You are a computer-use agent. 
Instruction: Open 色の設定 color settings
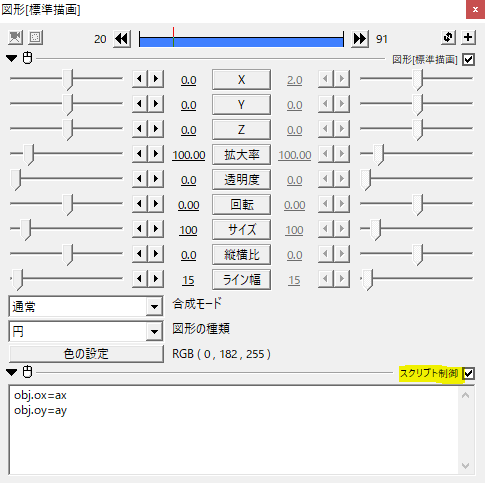pos(86,354)
